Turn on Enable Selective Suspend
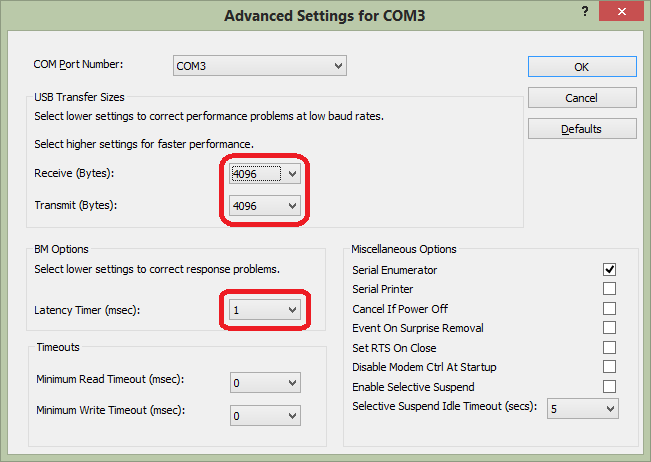Image resolution: width=651 pixels, height=462 pixels. (609, 387)
